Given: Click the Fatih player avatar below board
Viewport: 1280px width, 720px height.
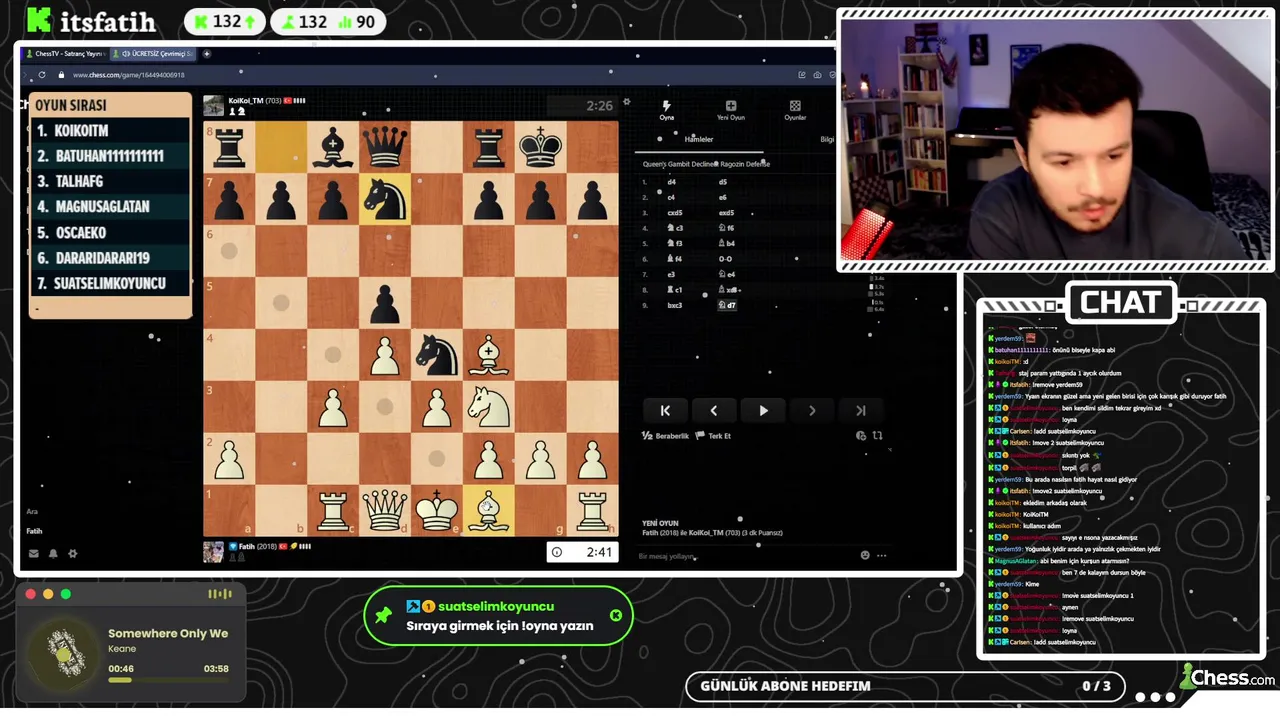Looking at the screenshot, I should pos(213,552).
